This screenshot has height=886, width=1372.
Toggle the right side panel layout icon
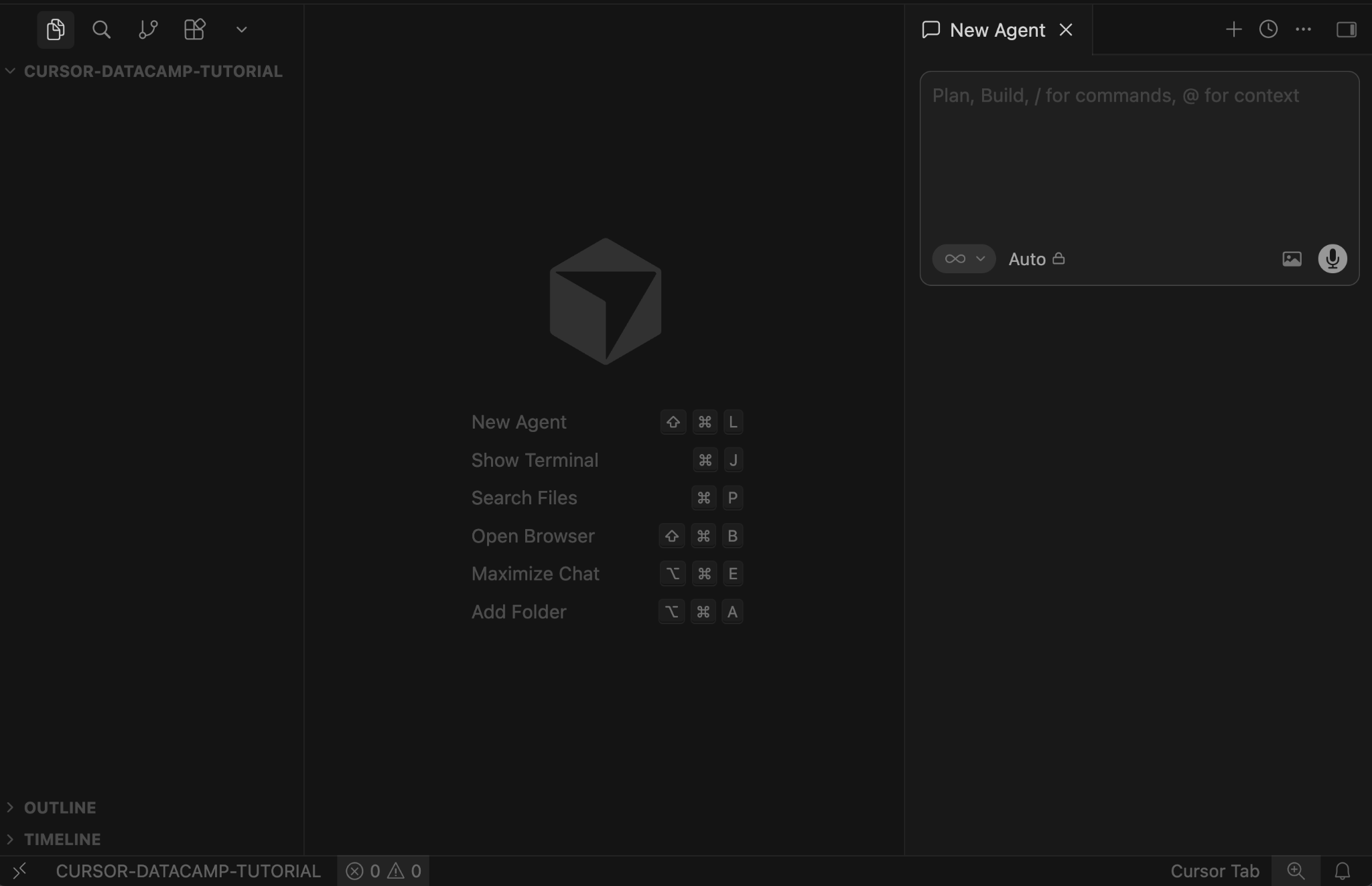(1346, 29)
